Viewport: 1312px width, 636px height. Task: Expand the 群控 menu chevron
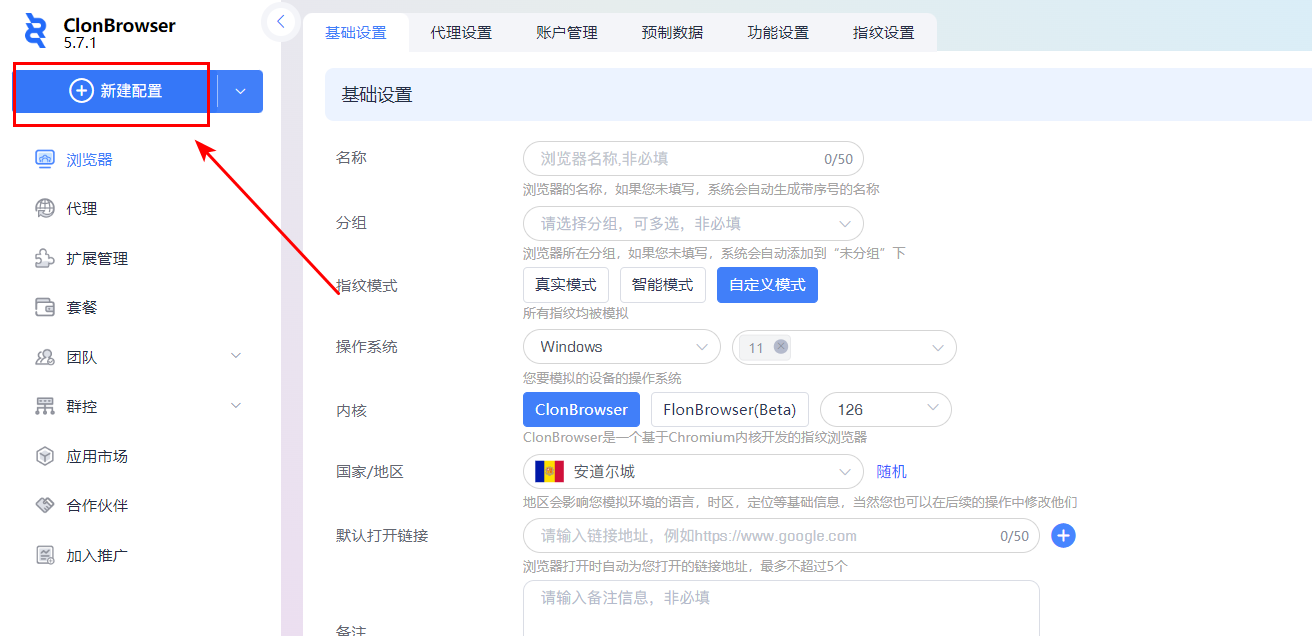click(x=237, y=405)
